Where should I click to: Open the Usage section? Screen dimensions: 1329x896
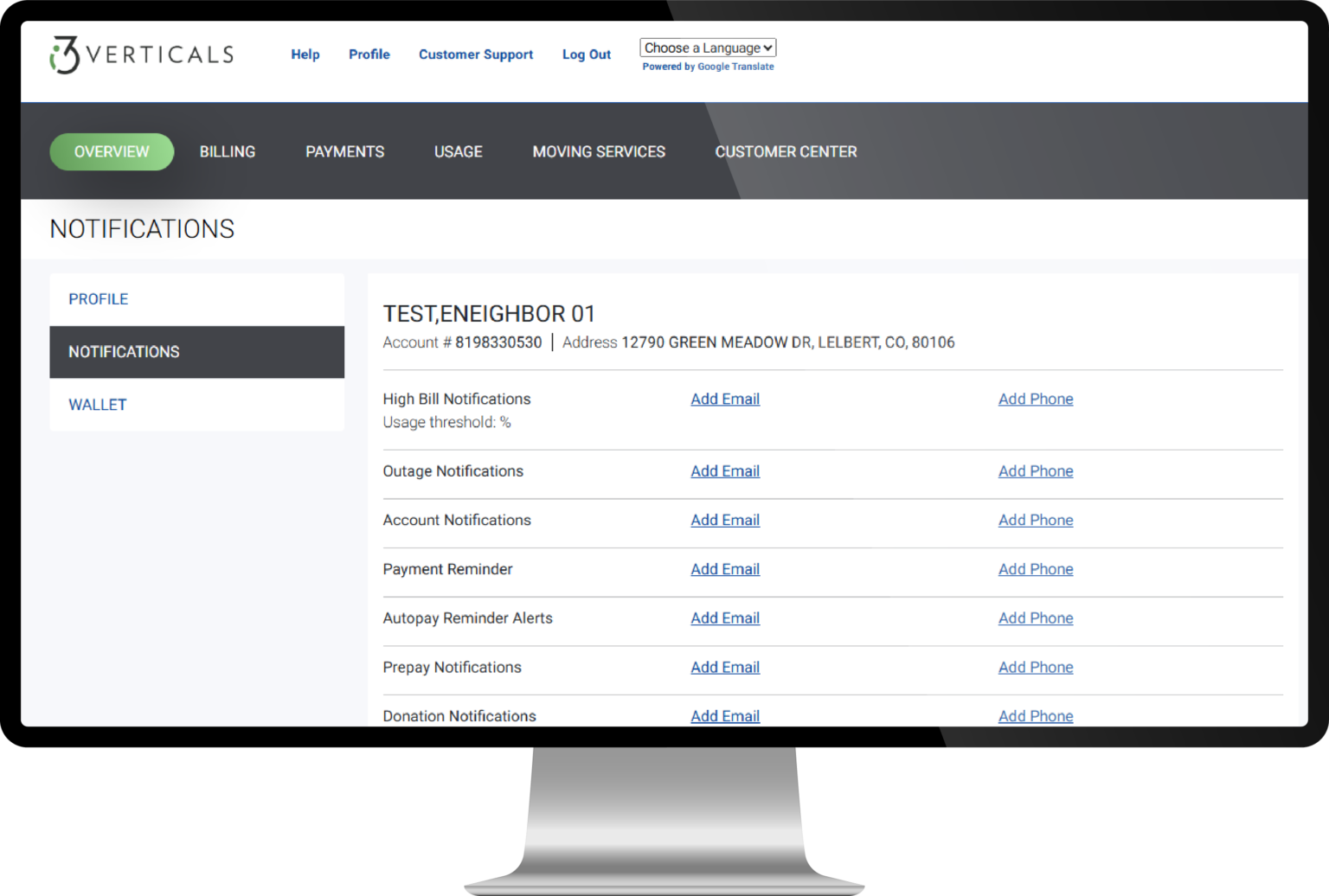click(x=458, y=151)
